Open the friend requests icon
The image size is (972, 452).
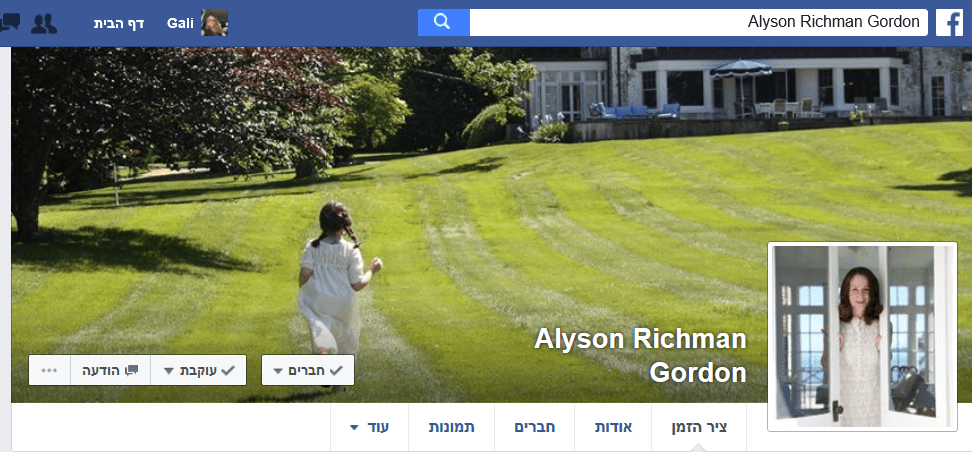click(44, 24)
